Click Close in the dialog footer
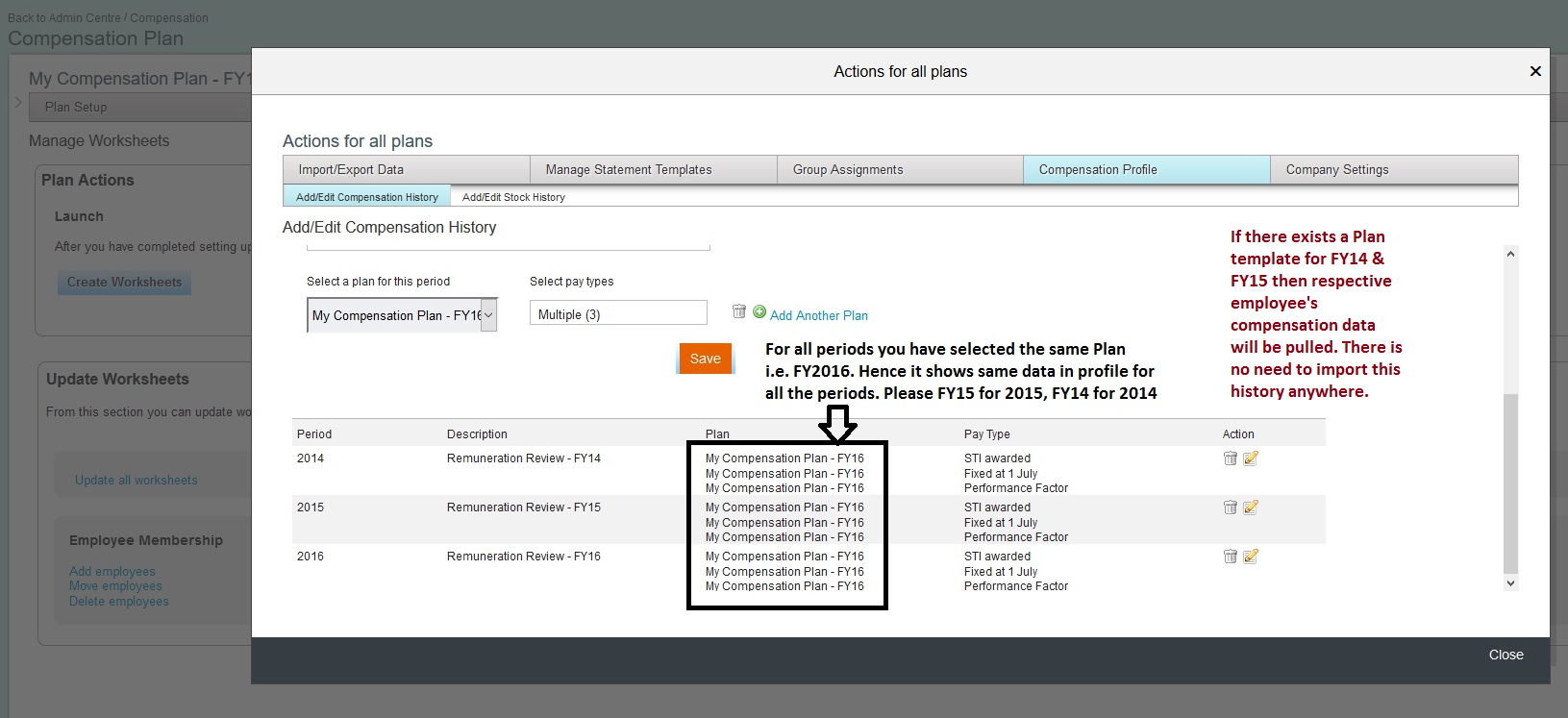The width and height of the screenshot is (1568, 718). 1506,655
